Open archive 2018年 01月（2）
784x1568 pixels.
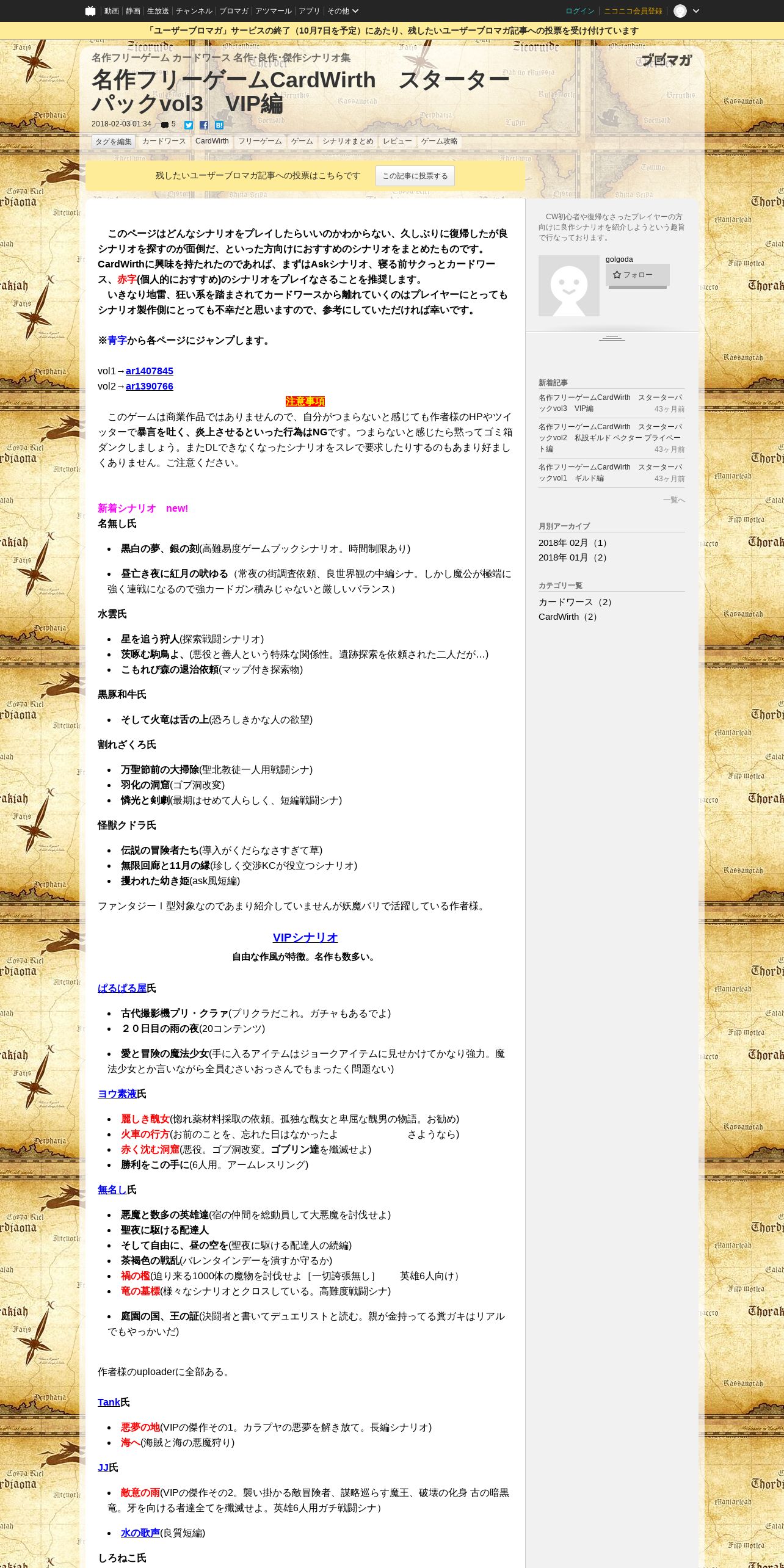point(574,557)
